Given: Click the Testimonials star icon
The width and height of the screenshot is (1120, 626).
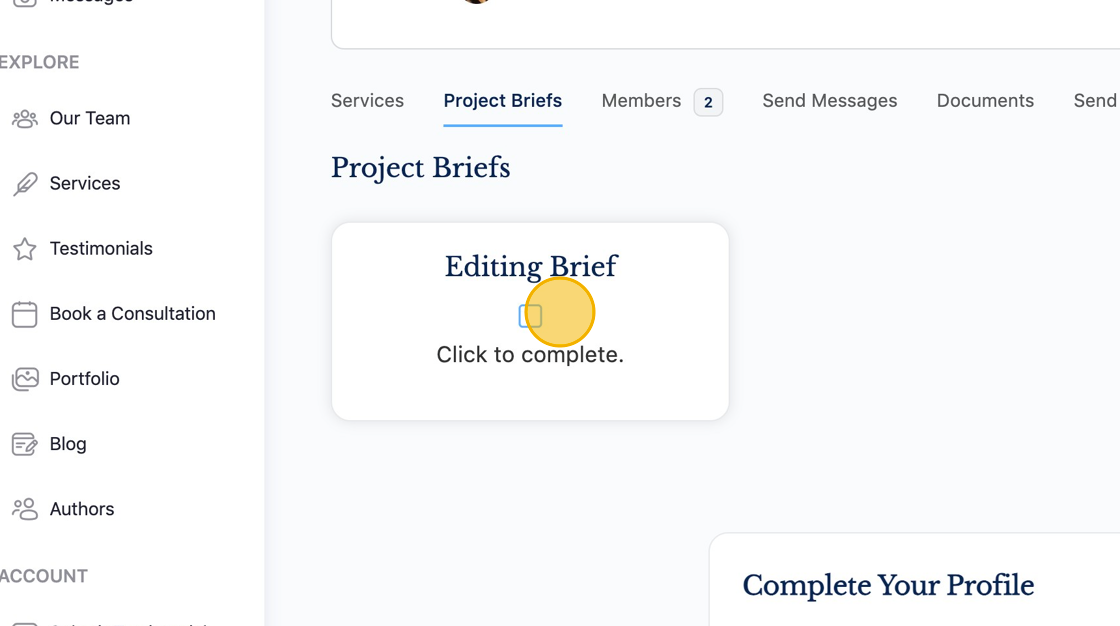Looking at the screenshot, I should (x=25, y=249).
